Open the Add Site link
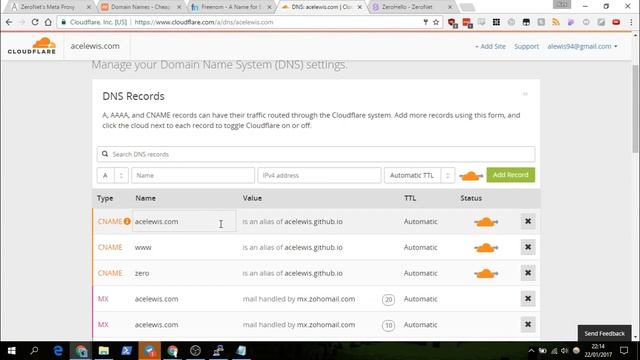Image resolution: width=640 pixels, height=360 pixels. 490,47
